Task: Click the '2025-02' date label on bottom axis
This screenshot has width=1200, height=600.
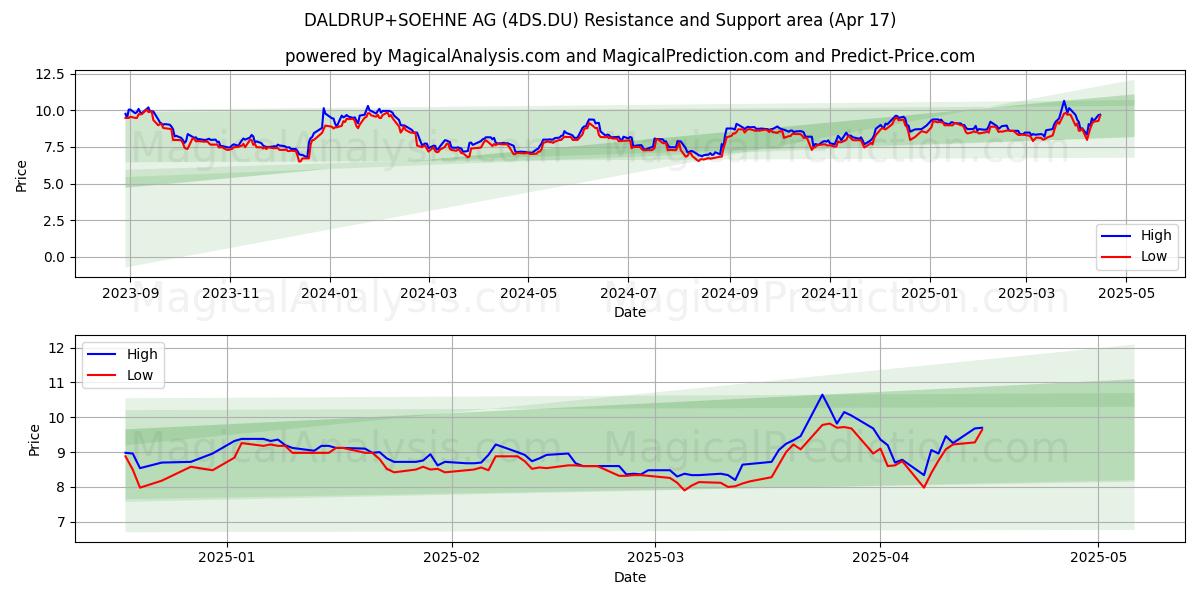Action: pos(452,560)
